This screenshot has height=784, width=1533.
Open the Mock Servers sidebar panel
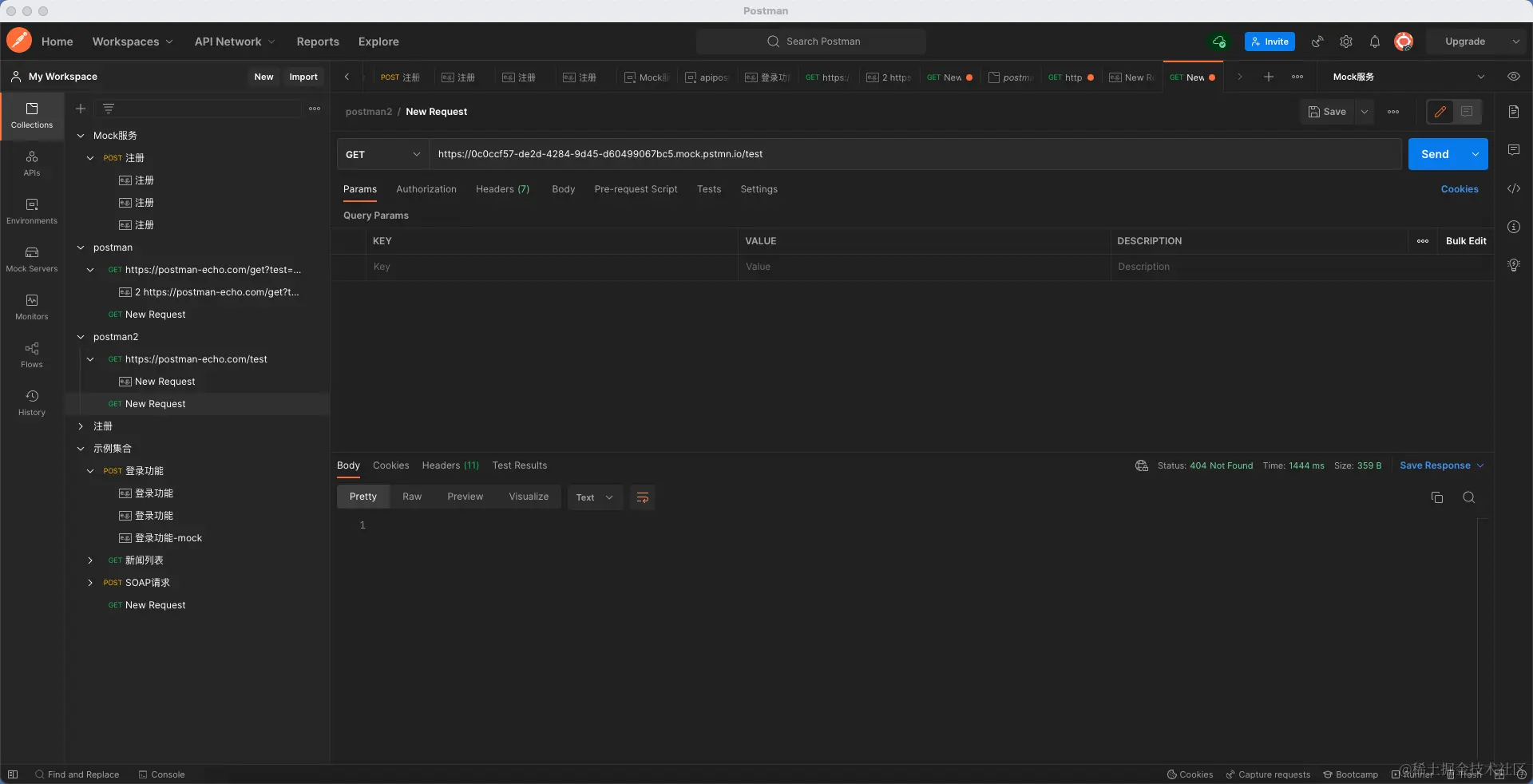(32, 259)
